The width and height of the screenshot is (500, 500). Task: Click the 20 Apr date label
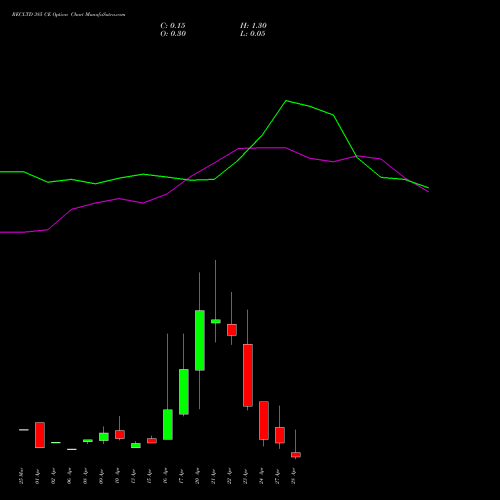coord(197,476)
